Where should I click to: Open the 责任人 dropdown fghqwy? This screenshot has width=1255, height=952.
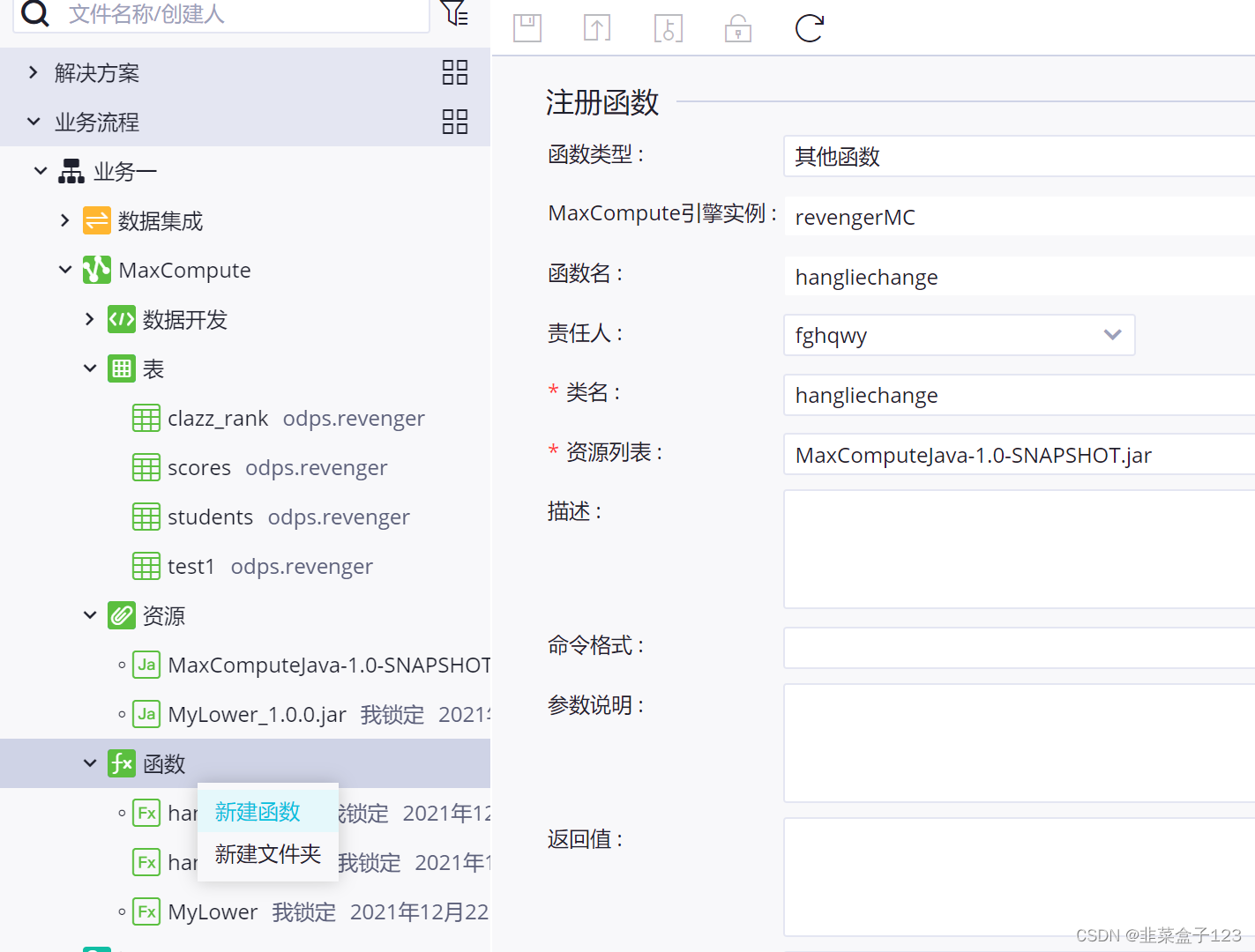[960, 335]
